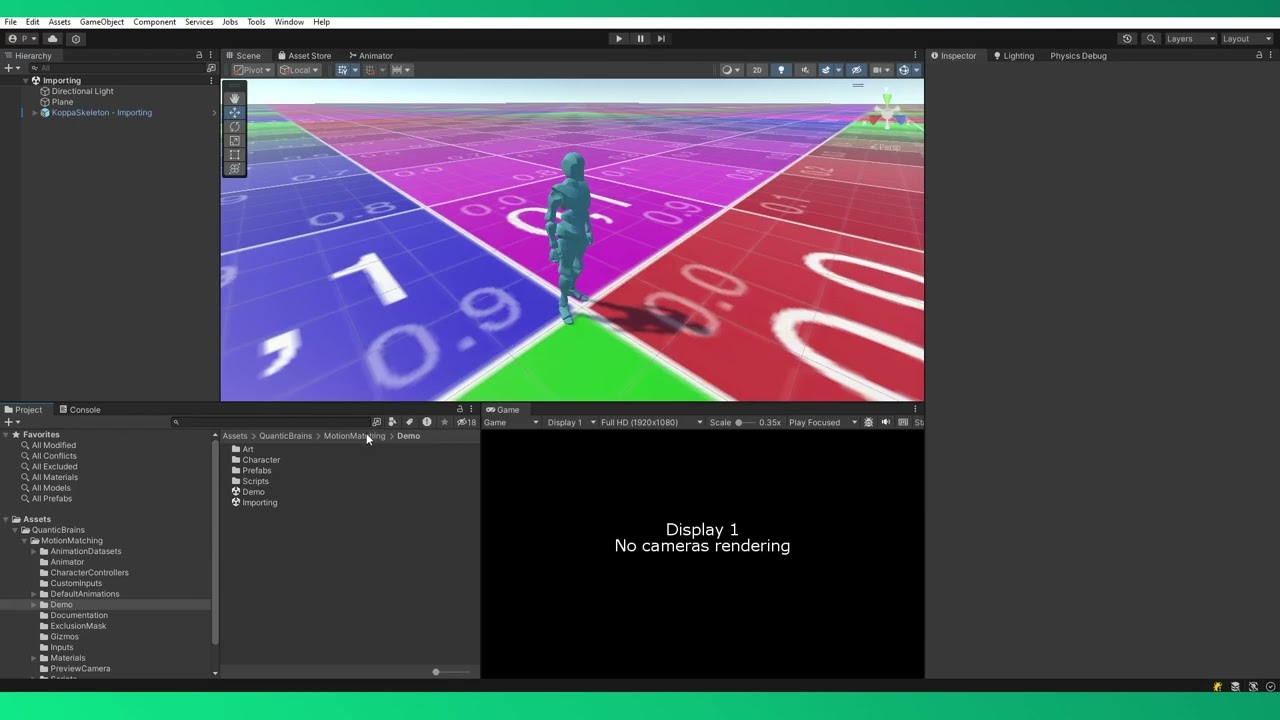The image size is (1280, 720).
Task: Open the Scene view three-dot menu
Action: [914, 55]
